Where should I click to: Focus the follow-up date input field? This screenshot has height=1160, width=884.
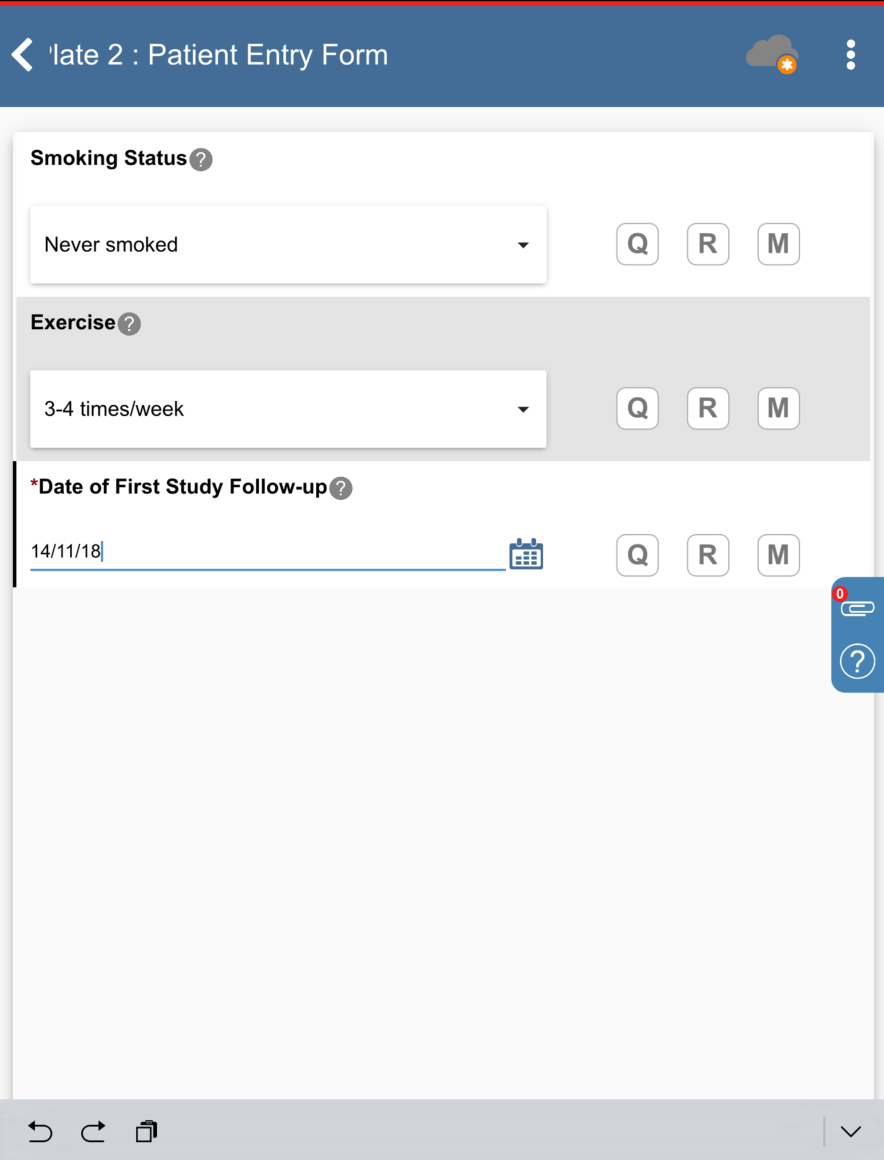(x=267, y=551)
